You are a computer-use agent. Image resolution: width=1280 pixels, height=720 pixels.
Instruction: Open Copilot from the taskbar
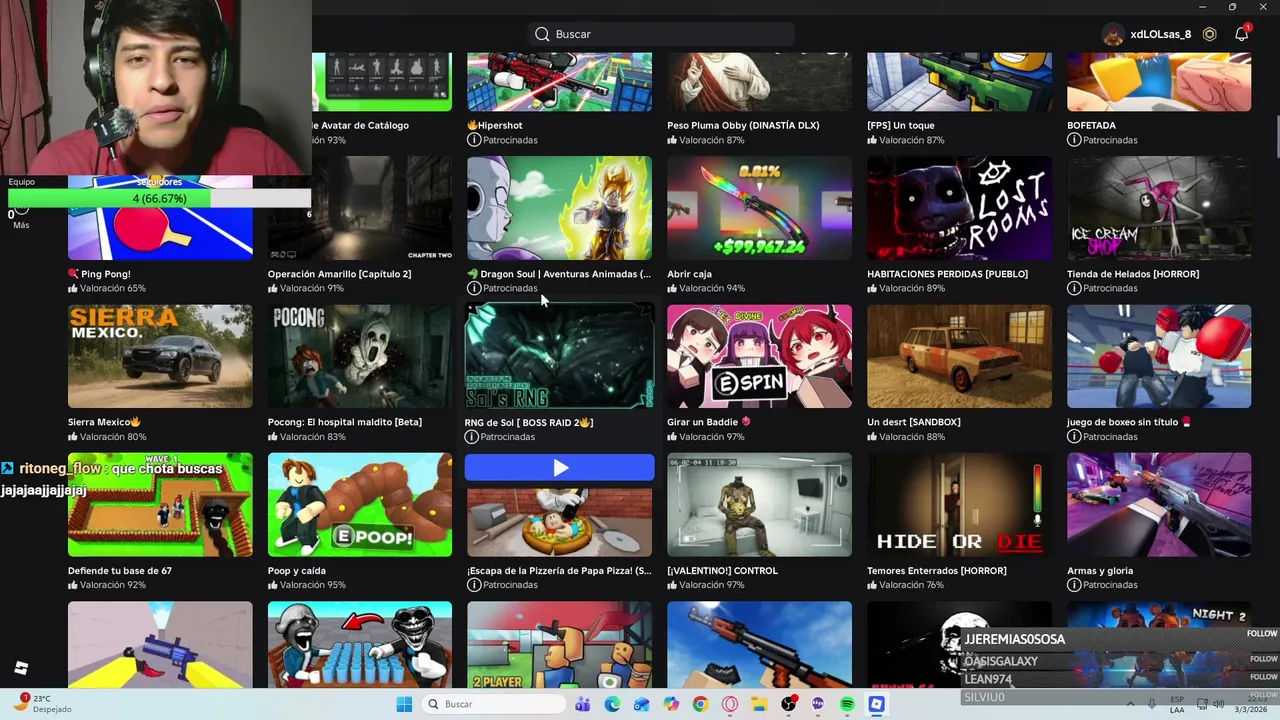tap(671, 704)
